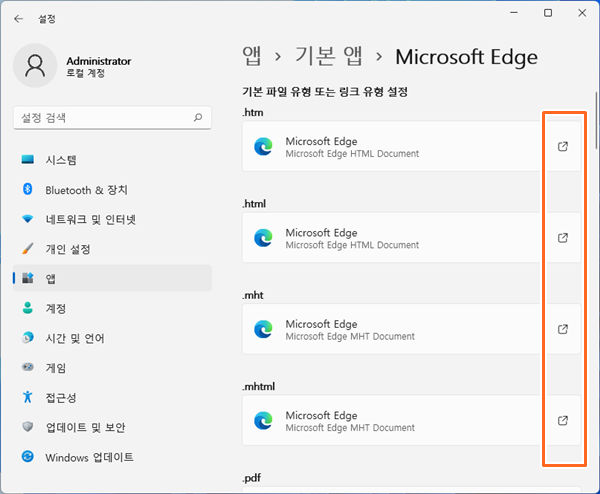
Task: Open 계정 settings page
Action: click(112, 308)
